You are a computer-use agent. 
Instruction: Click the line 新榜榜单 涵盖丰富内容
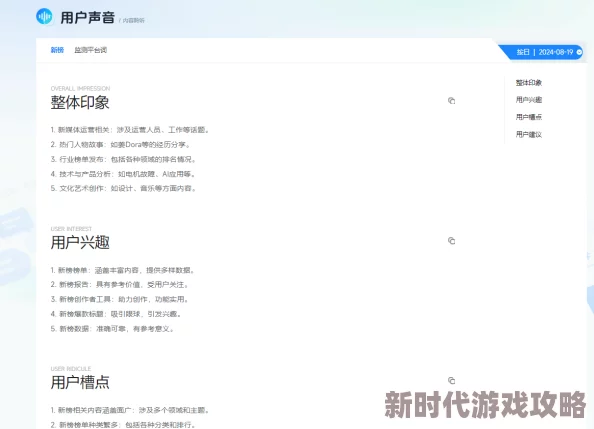(x=123, y=270)
